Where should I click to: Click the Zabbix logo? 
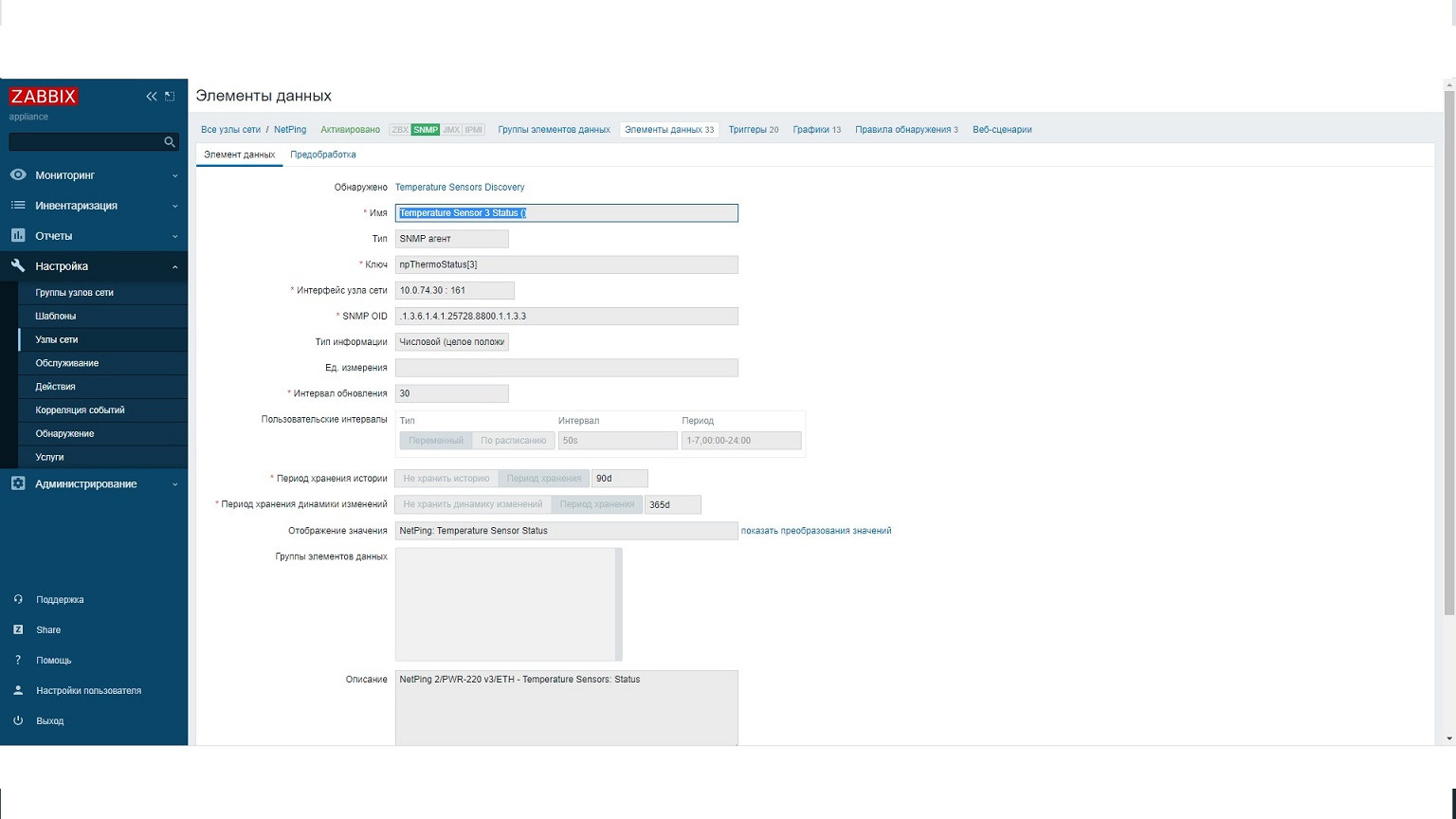(x=44, y=96)
